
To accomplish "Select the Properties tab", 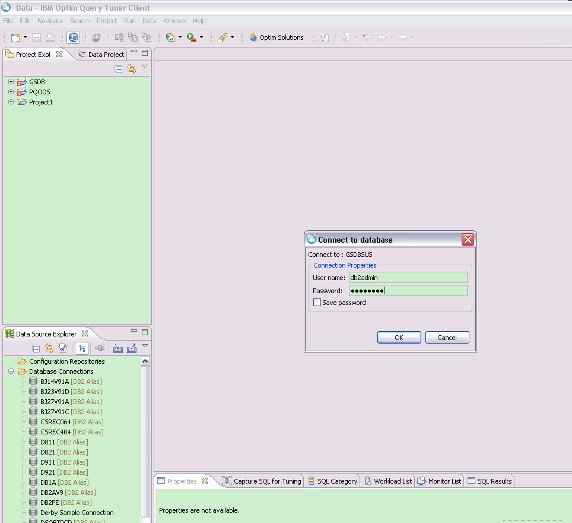I will point(182,481).
